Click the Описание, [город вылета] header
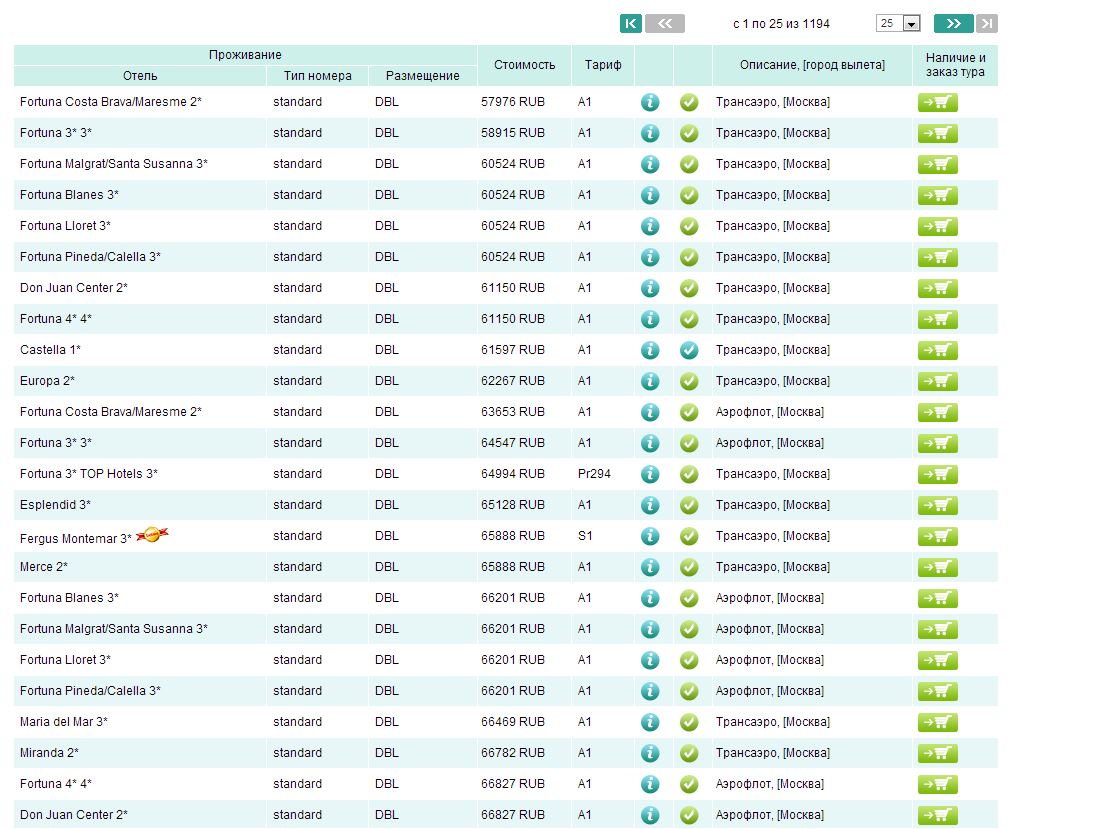 coord(812,65)
